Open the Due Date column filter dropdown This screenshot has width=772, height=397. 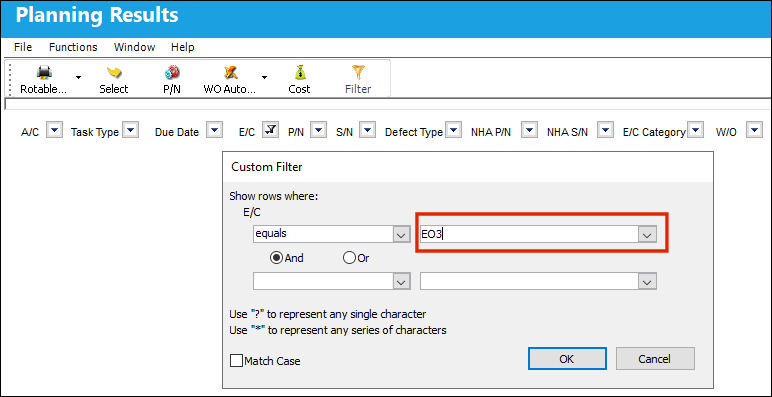[214, 131]
